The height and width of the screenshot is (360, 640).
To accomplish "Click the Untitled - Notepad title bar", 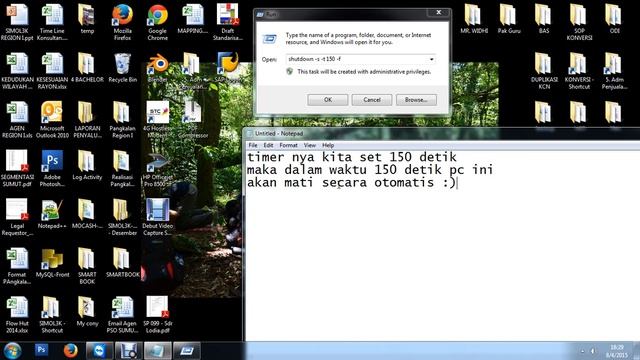I will 442,133.
